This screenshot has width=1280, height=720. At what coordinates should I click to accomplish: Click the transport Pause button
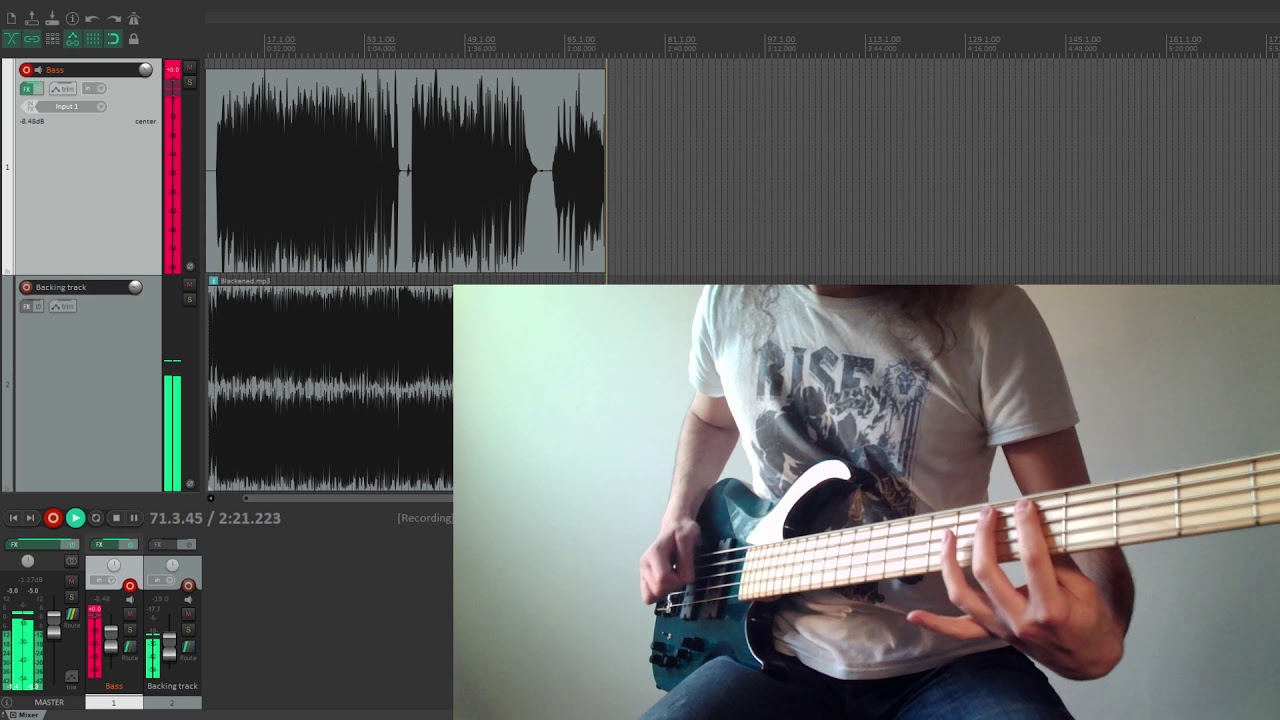tap(134, 518)
